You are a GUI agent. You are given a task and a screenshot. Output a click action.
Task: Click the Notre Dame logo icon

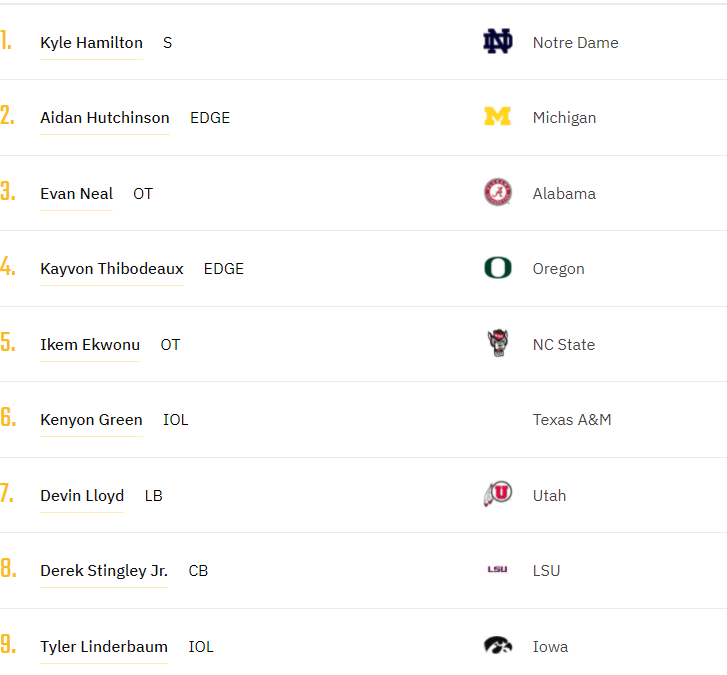(497, 42)
